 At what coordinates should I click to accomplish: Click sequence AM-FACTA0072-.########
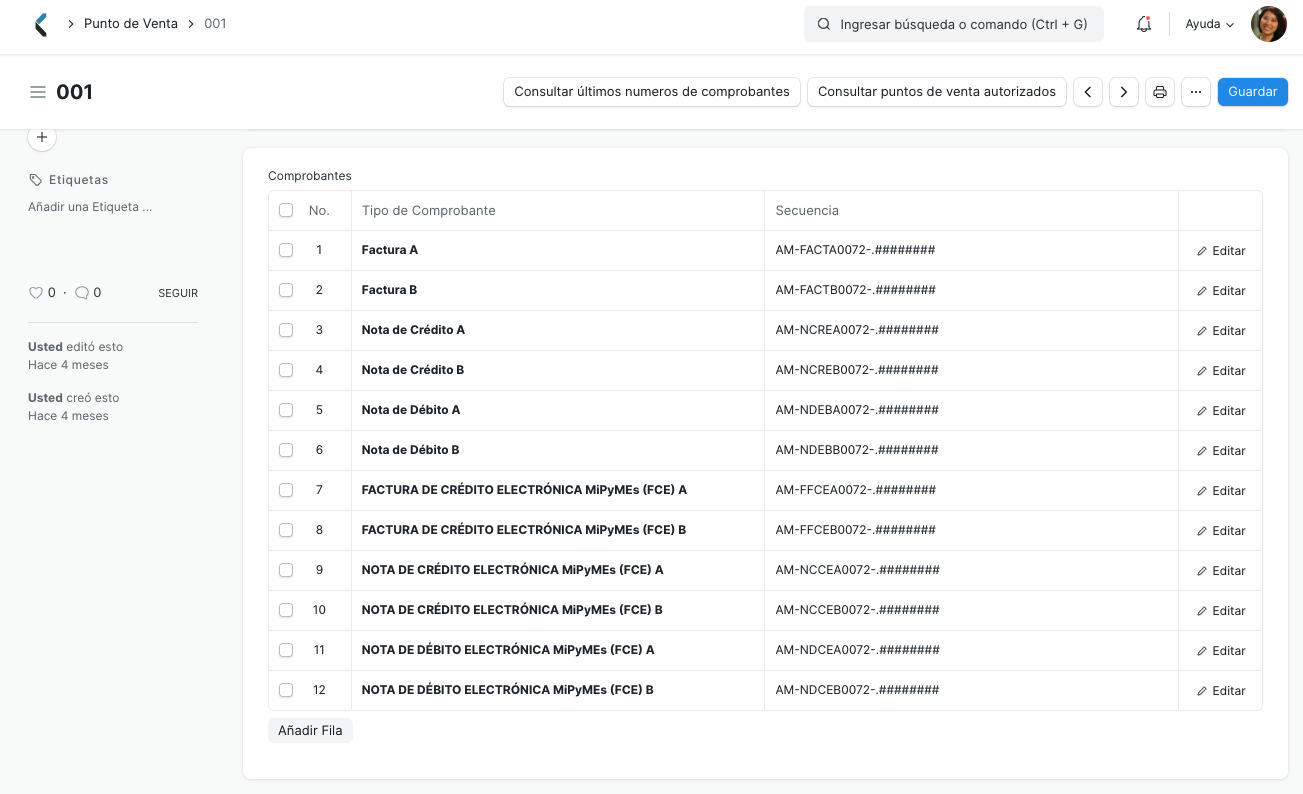click(x=855, y=250)
